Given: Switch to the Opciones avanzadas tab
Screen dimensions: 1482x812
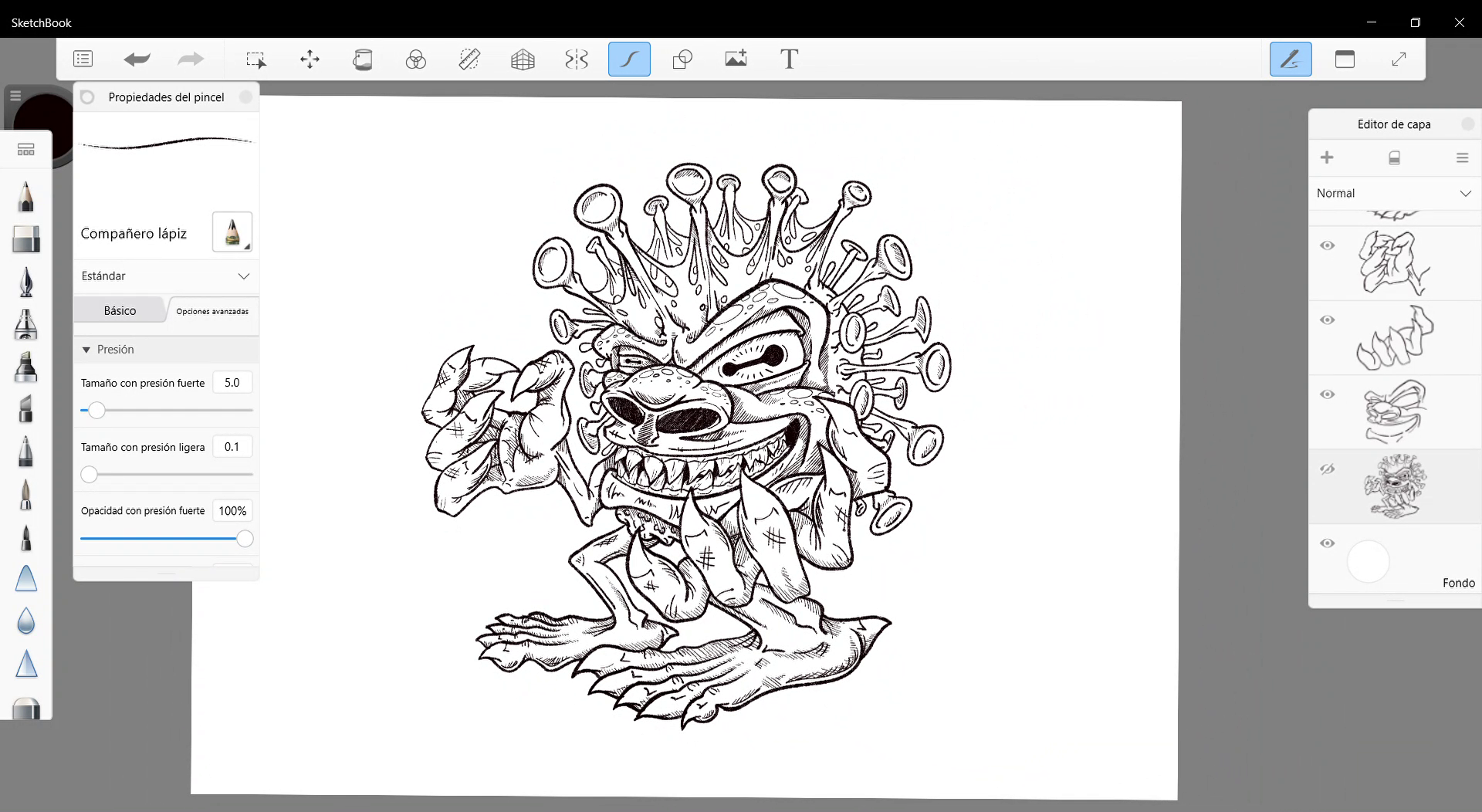Looking at the screenshot, I should click(x=212, y=311).
